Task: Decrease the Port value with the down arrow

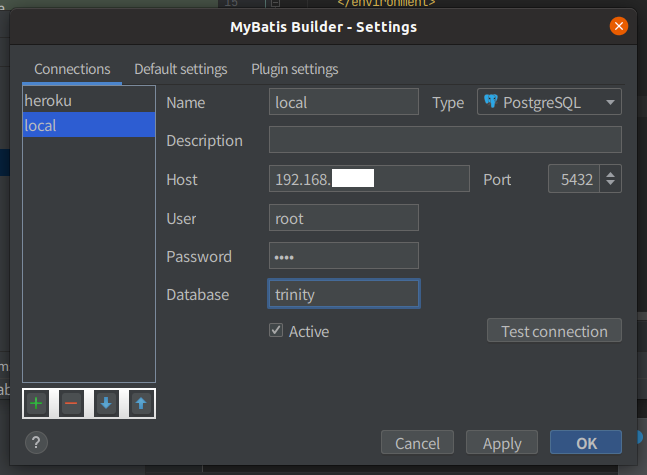Action: [x=610, y=182]
